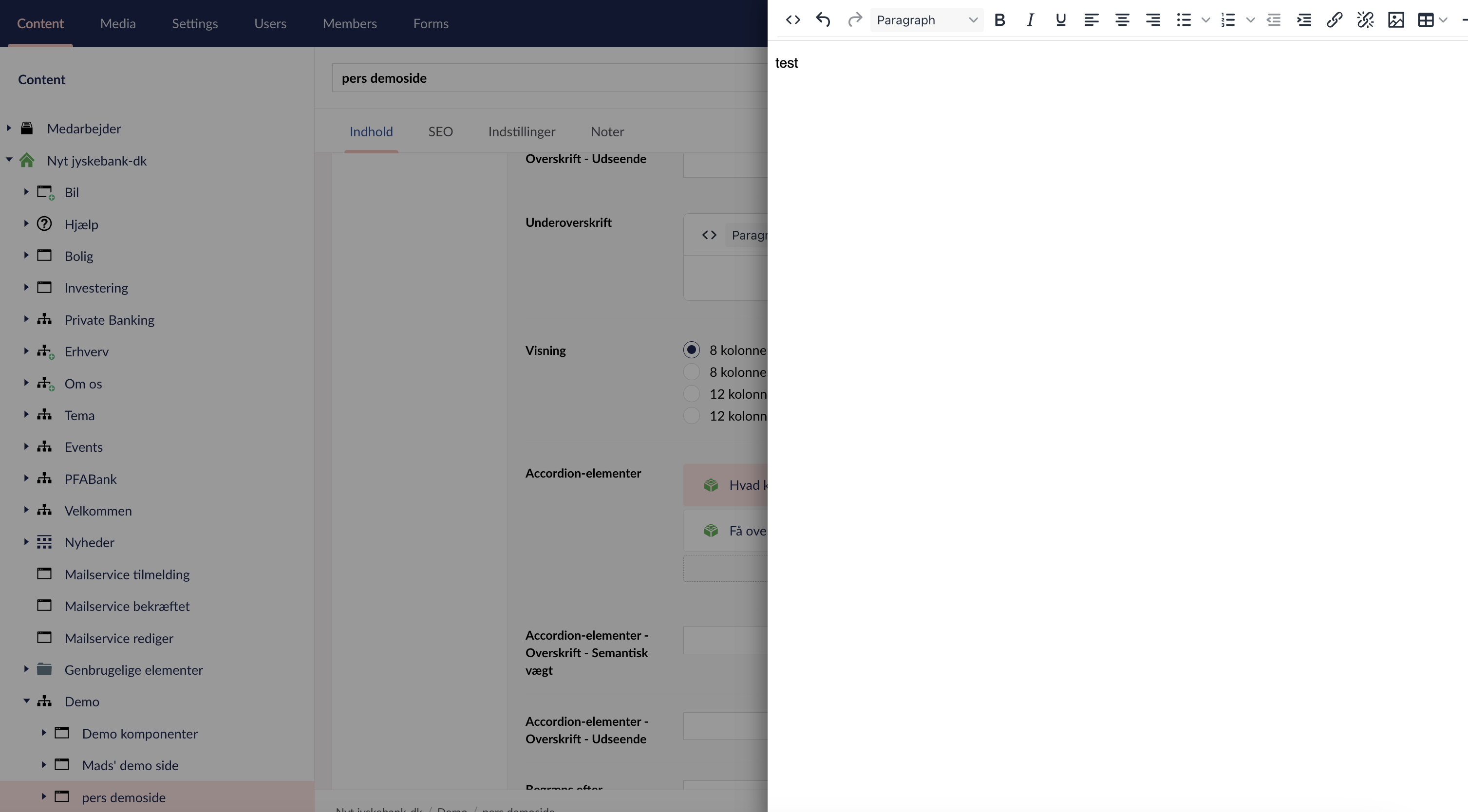Toggle italic formatting
This screenshot has height=812, width=1468.
pos(1030,20)
